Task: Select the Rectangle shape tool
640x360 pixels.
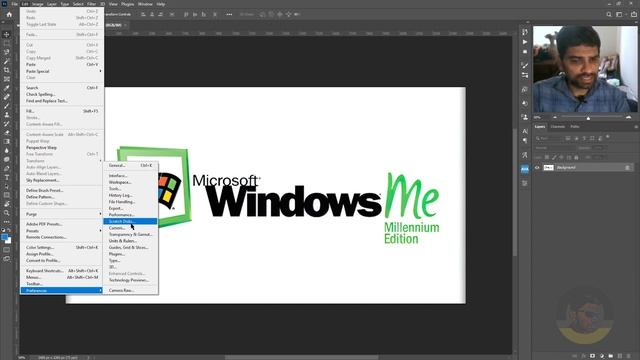Action: pyautogui.click(x=7, y=195)
